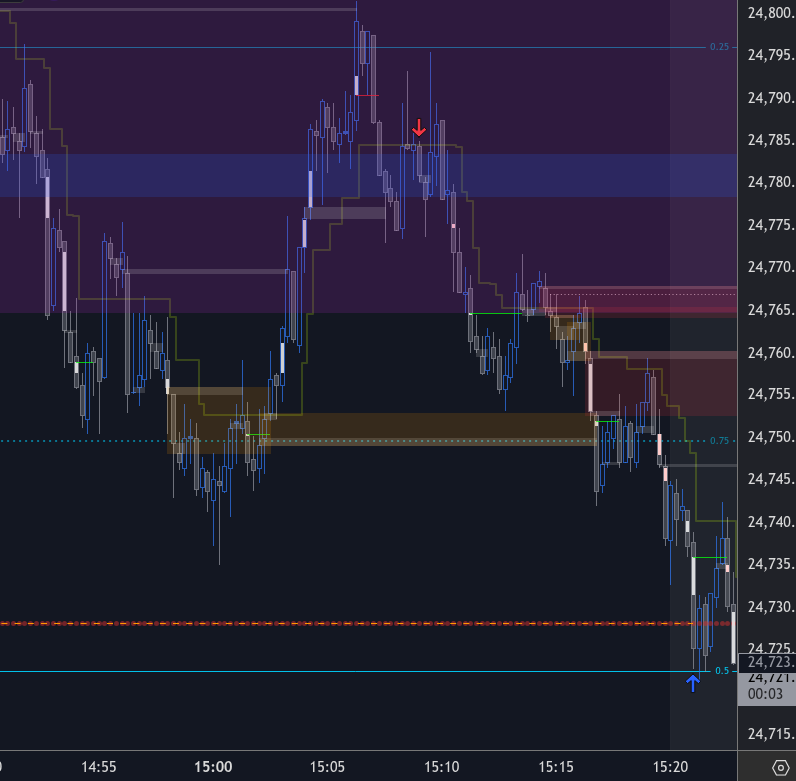Click the 24,750 price scale label

pyautogui.click(x=771, y=437)
